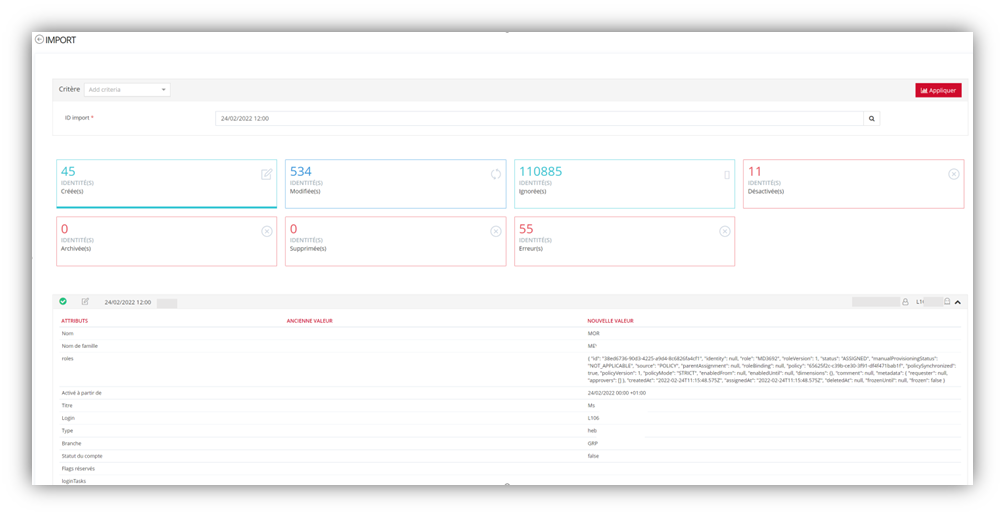Click the refresh icon on the Modifiée(s) card
Image resolution: width=1005 pixels, height=517 pixels.
tap(495, 174)
